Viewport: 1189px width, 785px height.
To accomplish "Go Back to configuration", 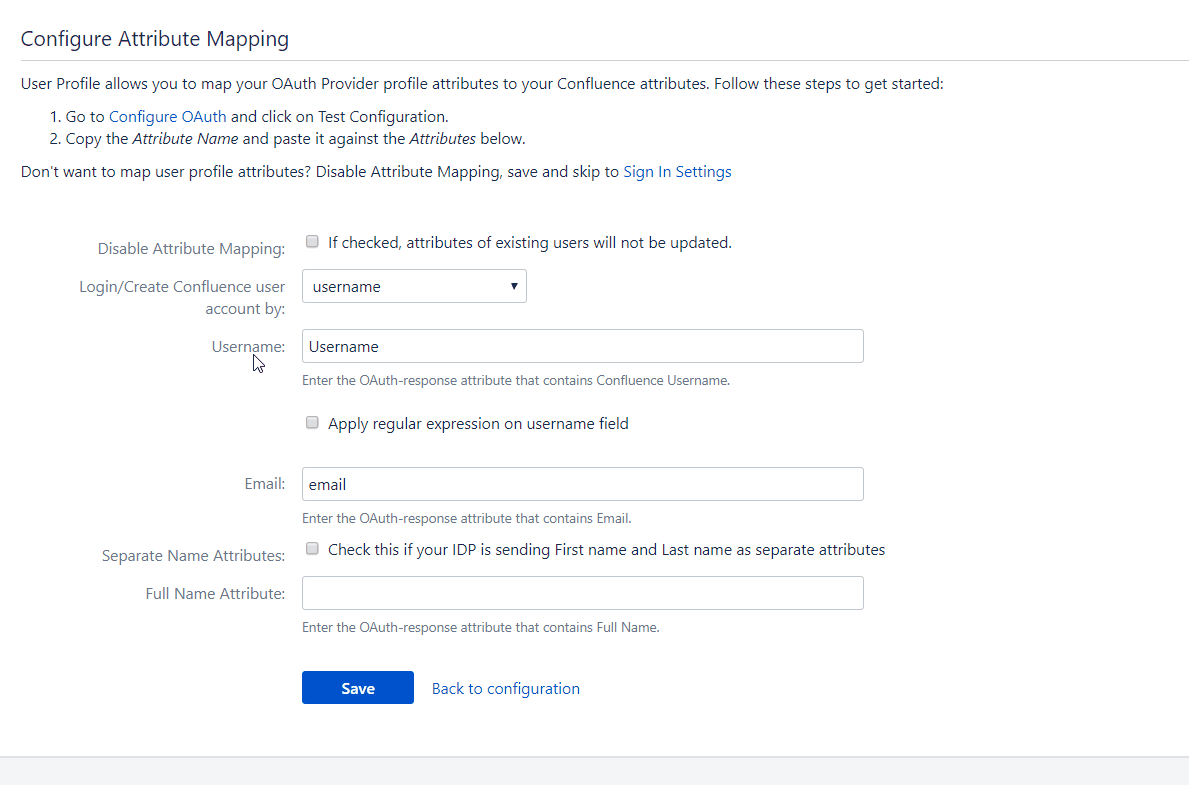I will click(x=506, y=689).
